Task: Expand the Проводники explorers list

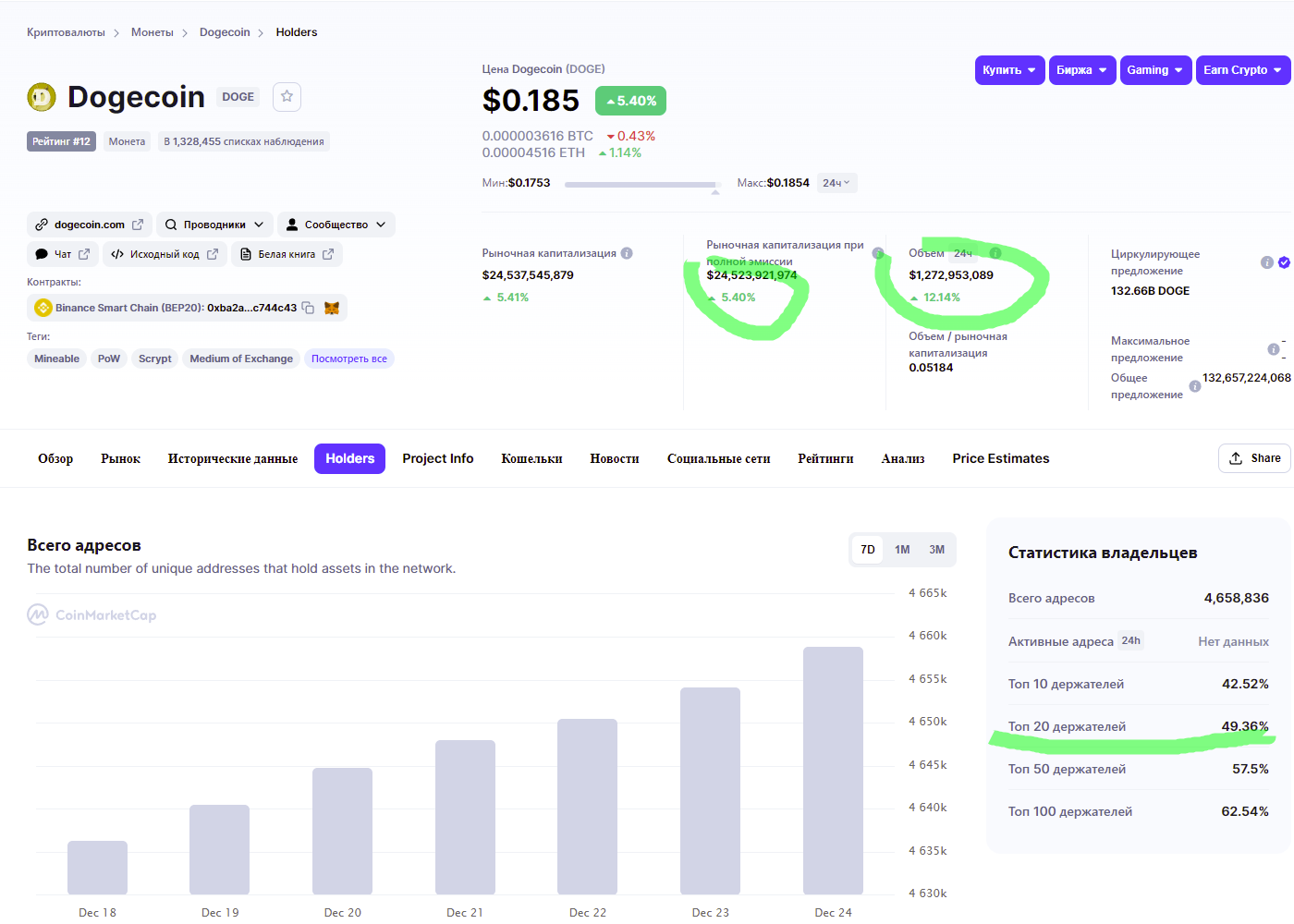Action: (214, 225)
